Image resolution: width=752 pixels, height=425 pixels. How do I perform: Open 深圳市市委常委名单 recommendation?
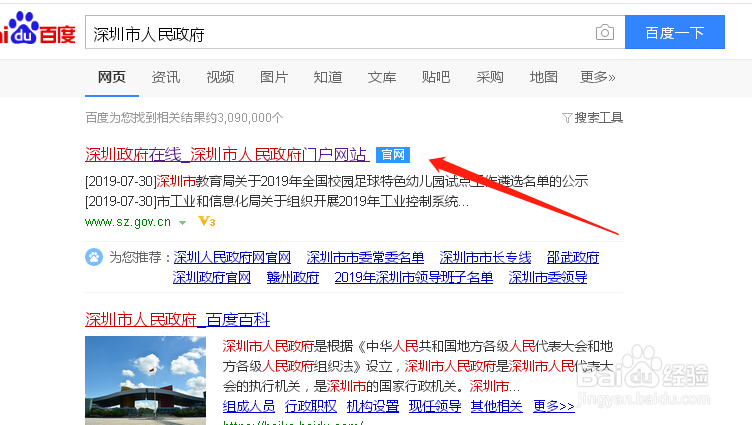coord(365,258)
